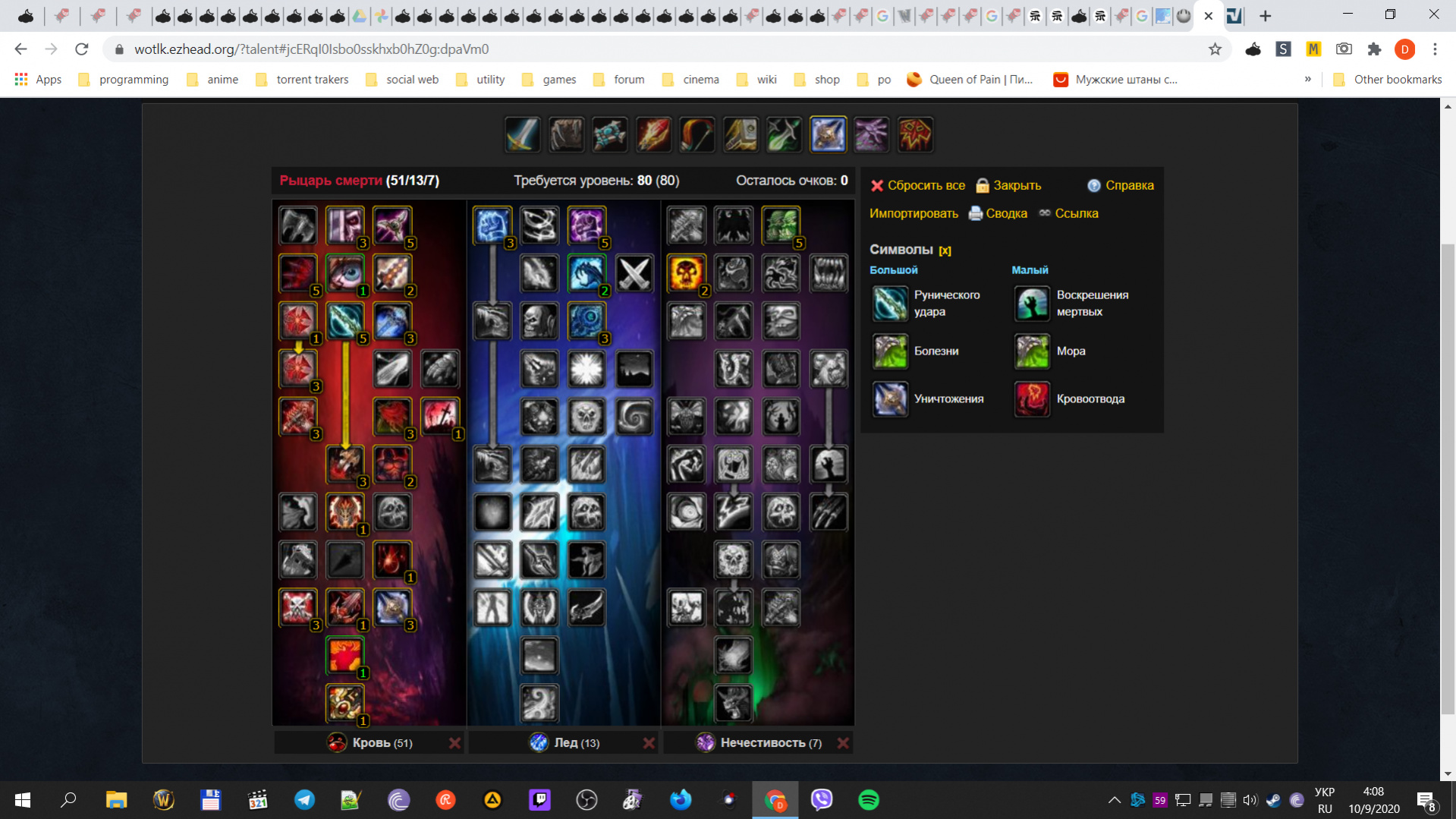Open the programming bookmarks folder
Image resolution: width=1456 pixels, height=819 pixels.
[x=124, y=79]
